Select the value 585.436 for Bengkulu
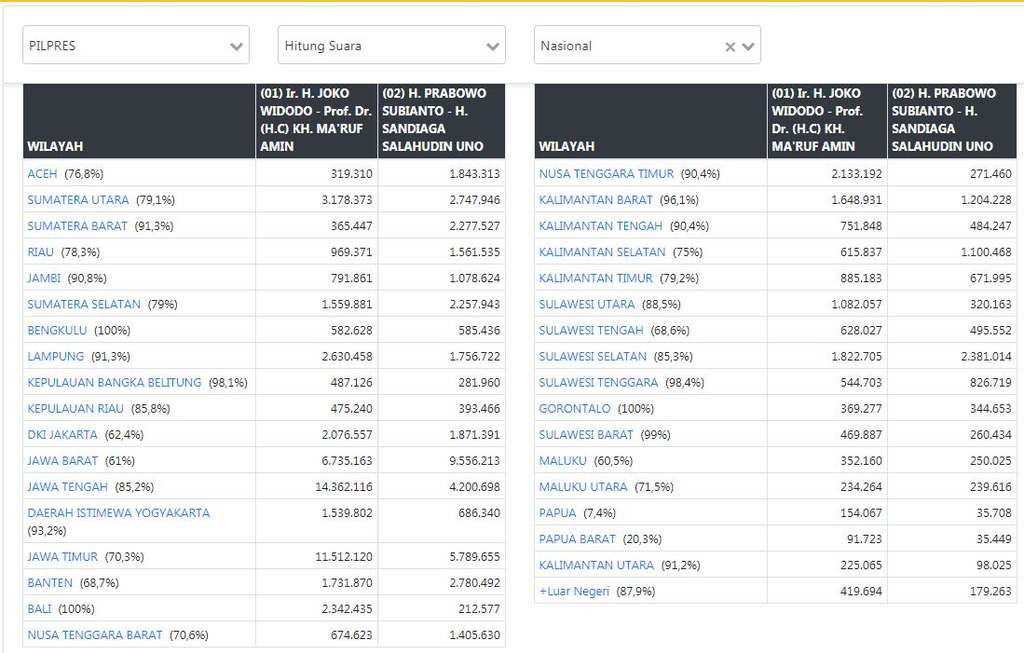Viewport: 1024px width, 653px height. [479, 330]
